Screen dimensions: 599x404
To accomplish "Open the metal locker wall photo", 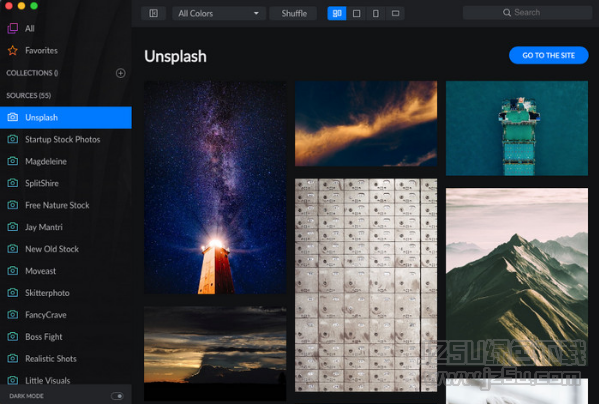I will coord(366,285).
